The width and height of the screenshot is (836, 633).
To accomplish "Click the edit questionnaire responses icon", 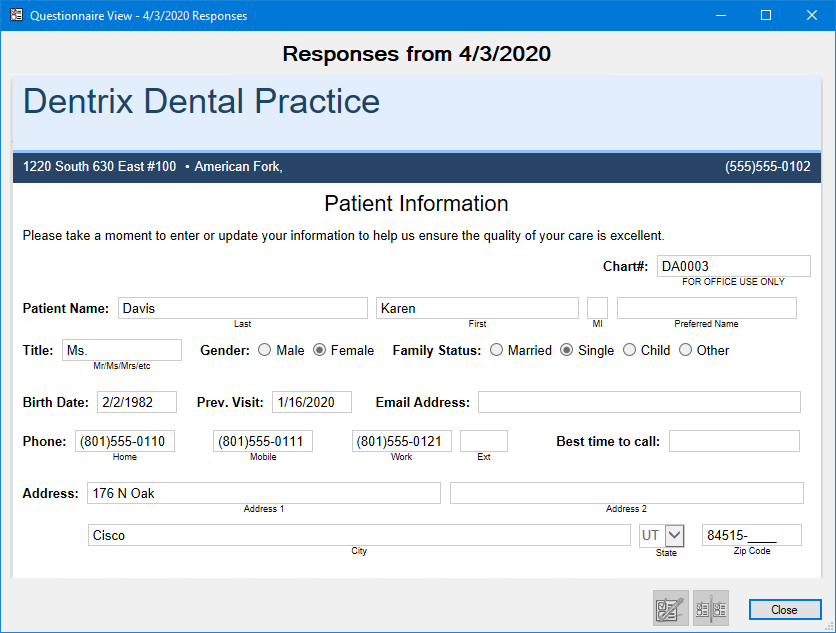I will 670,608.
